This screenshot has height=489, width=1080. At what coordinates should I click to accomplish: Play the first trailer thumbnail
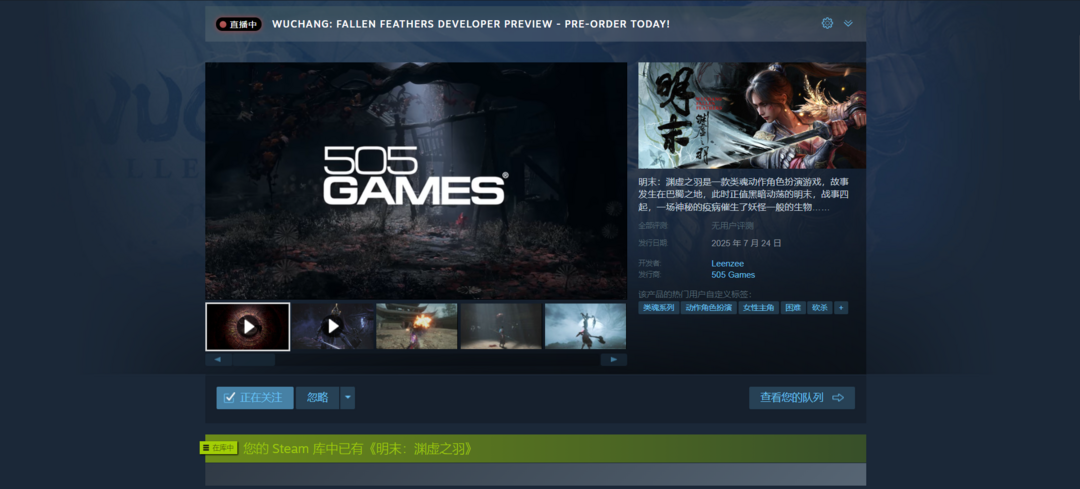tap(248, 326)
